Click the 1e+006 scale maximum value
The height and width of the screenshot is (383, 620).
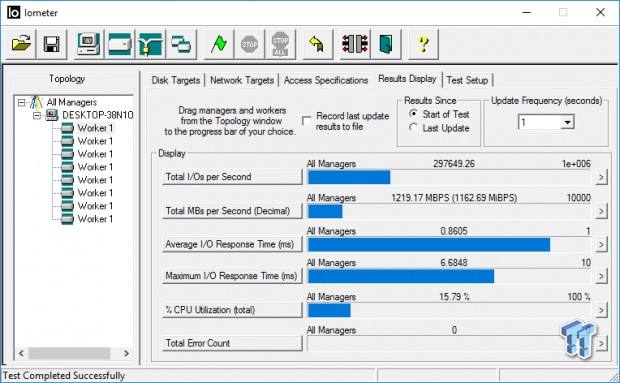coord(576,164)
